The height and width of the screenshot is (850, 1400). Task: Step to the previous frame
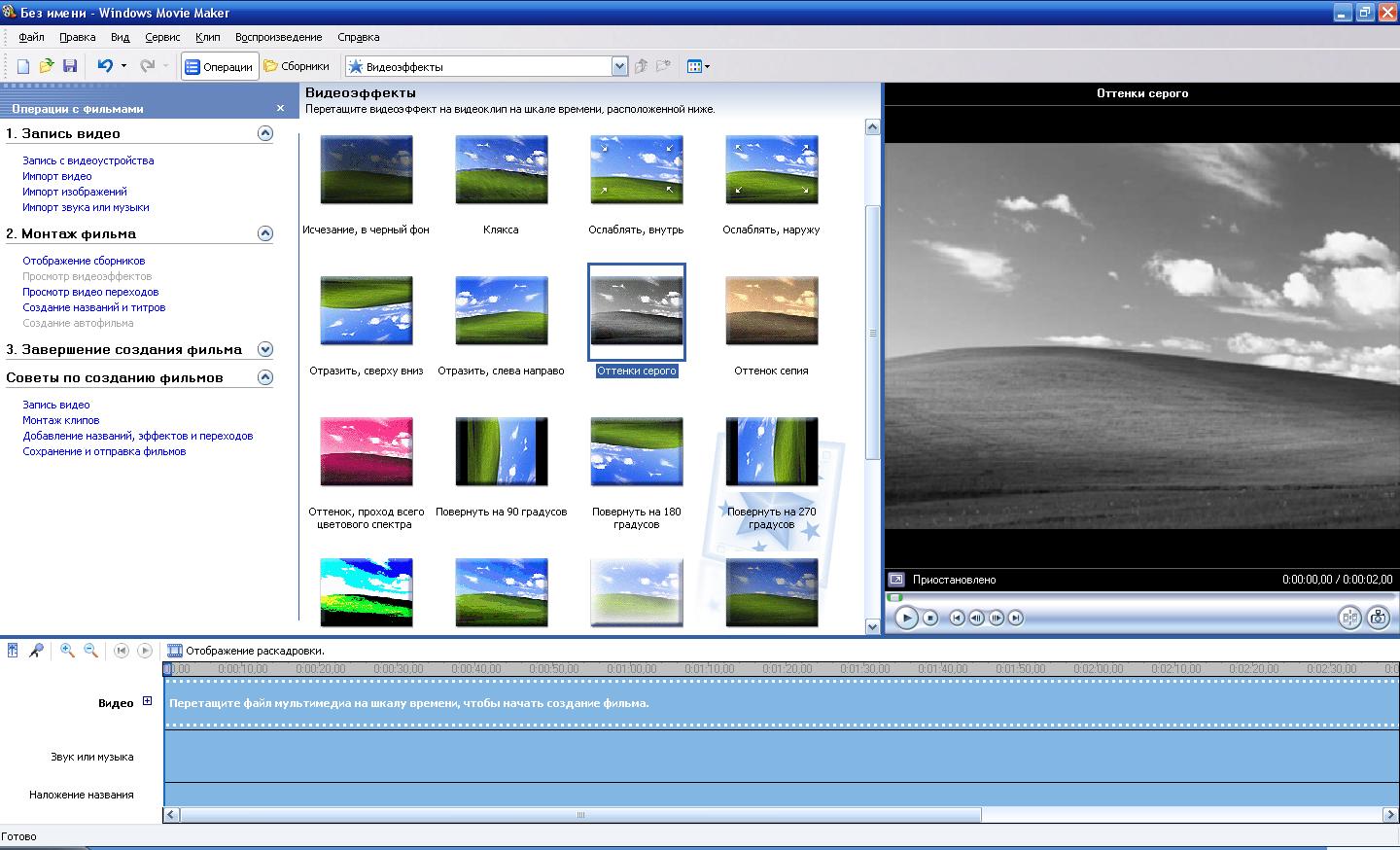[x=977, y=618]
